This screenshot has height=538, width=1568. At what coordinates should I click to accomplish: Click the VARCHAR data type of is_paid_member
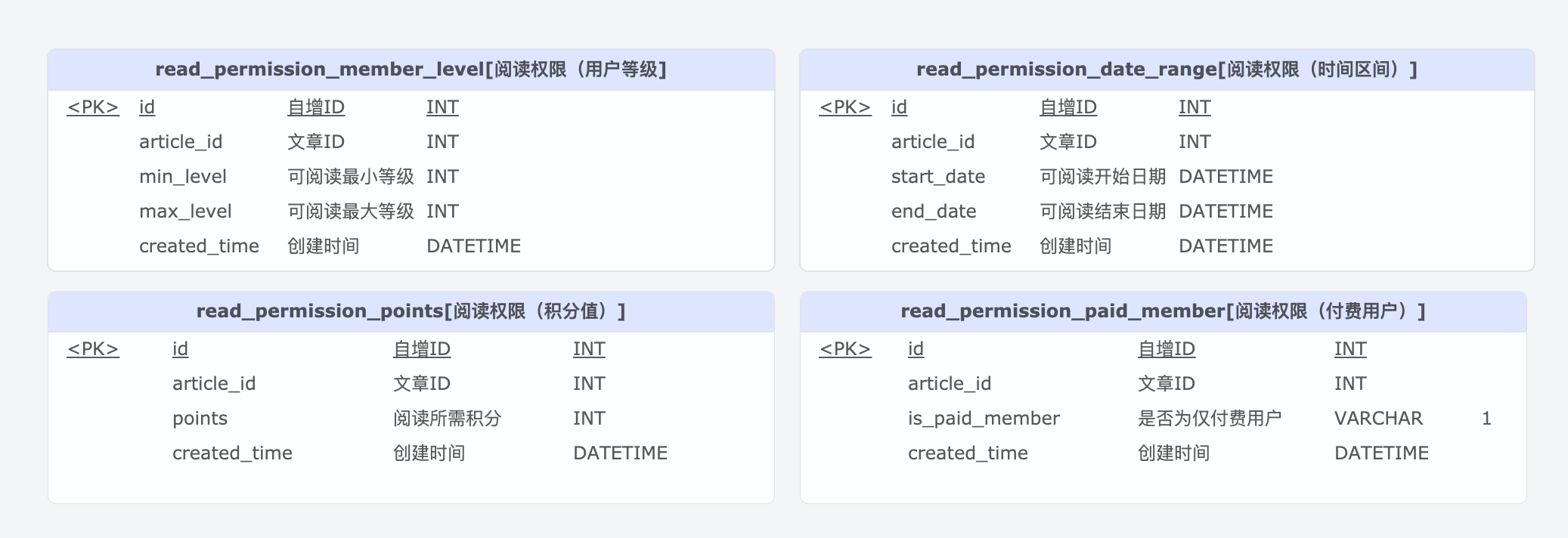click(x=1378, y=419)
